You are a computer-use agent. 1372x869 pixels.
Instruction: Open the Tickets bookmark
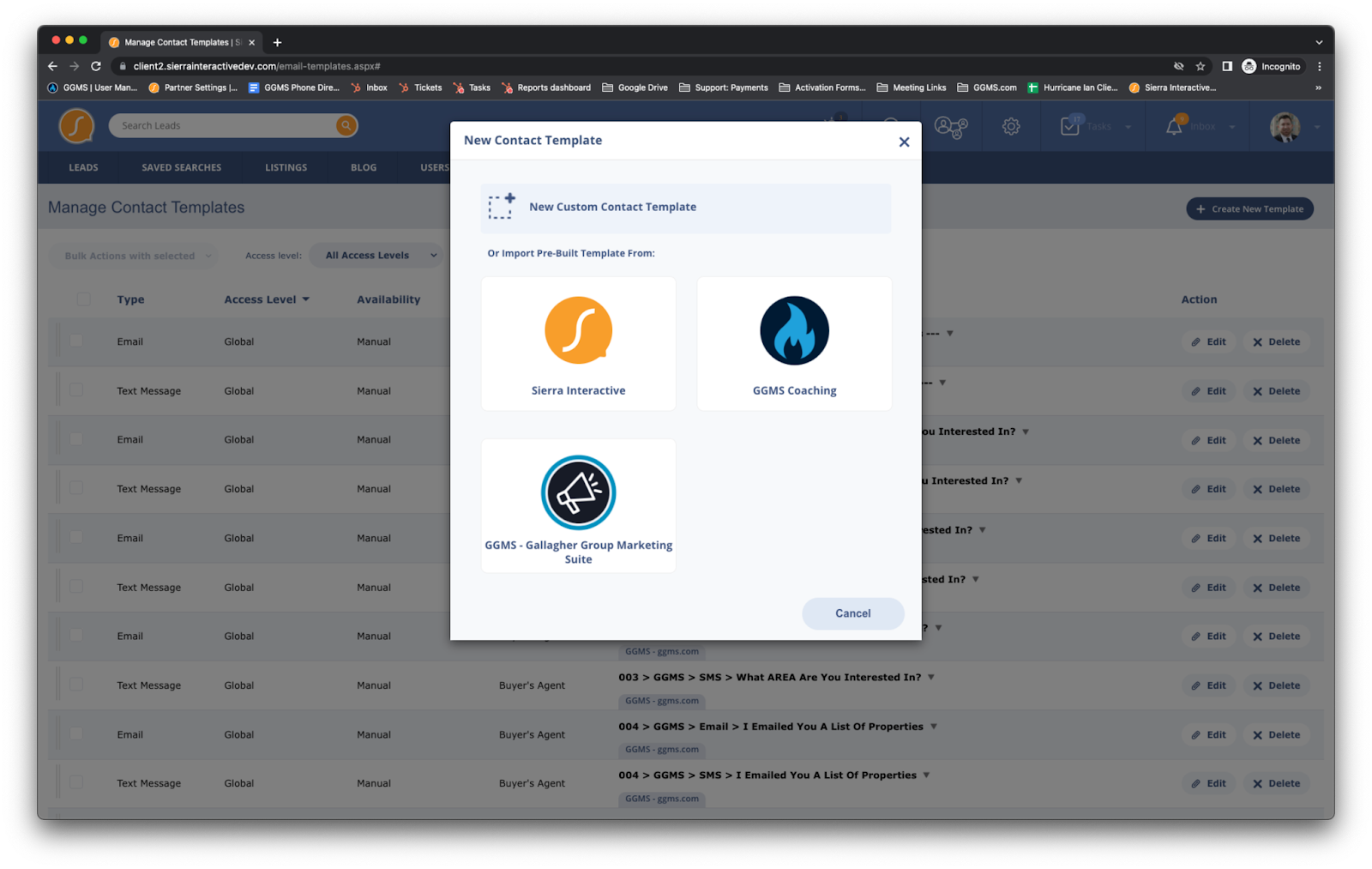pyautogui.click(x=420, y=88)
